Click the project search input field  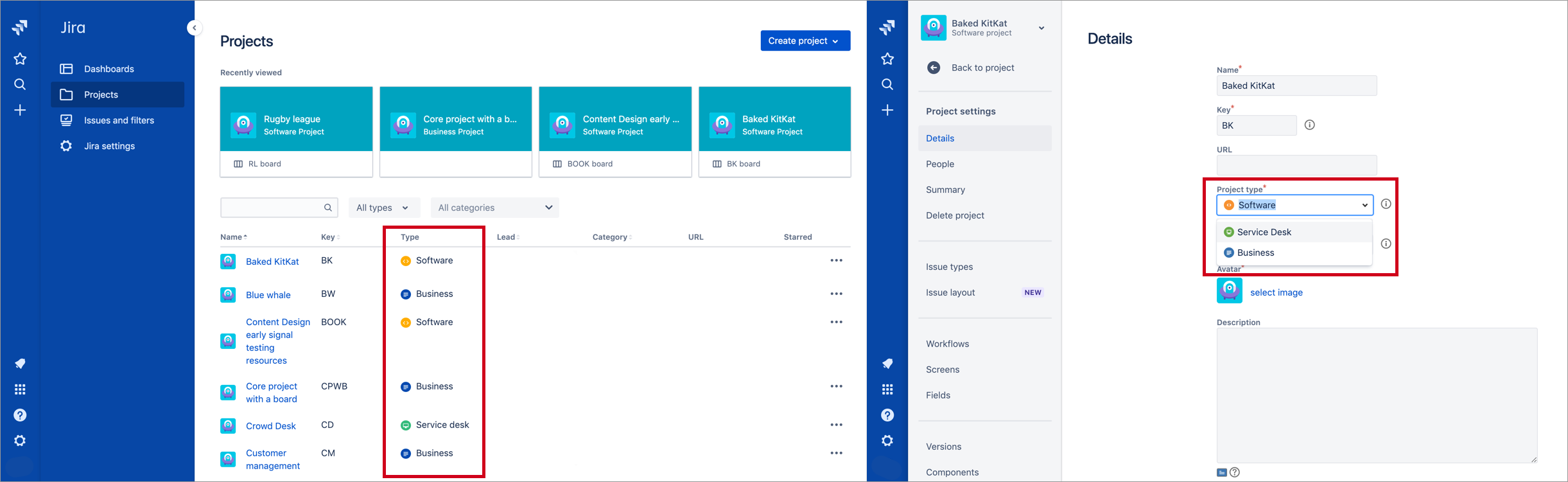pos(279,208)
